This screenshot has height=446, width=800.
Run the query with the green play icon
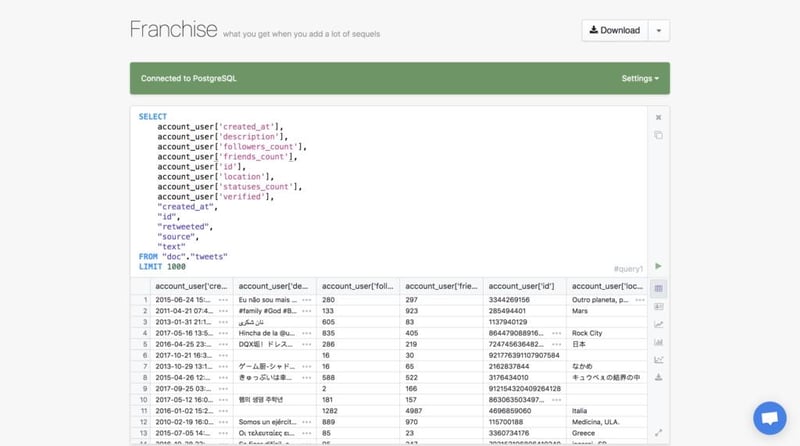(658, 266)
